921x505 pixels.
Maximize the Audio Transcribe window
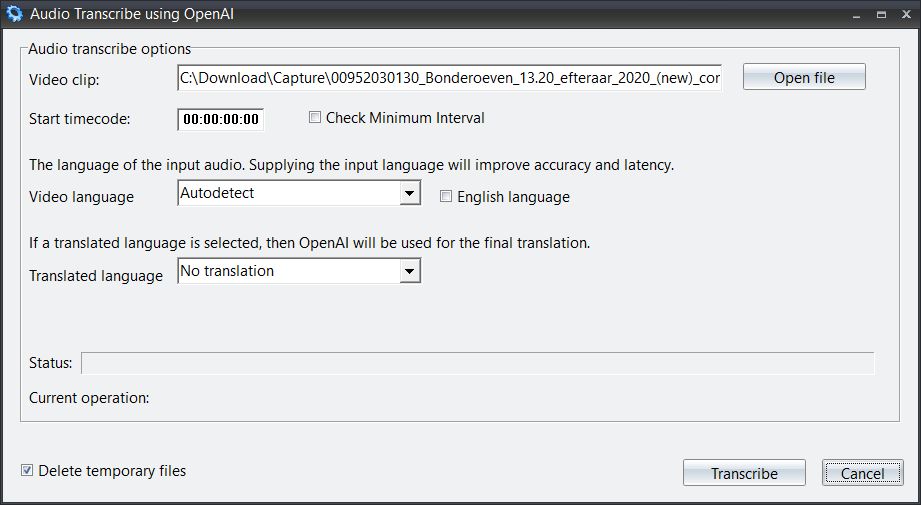[881, 15]
